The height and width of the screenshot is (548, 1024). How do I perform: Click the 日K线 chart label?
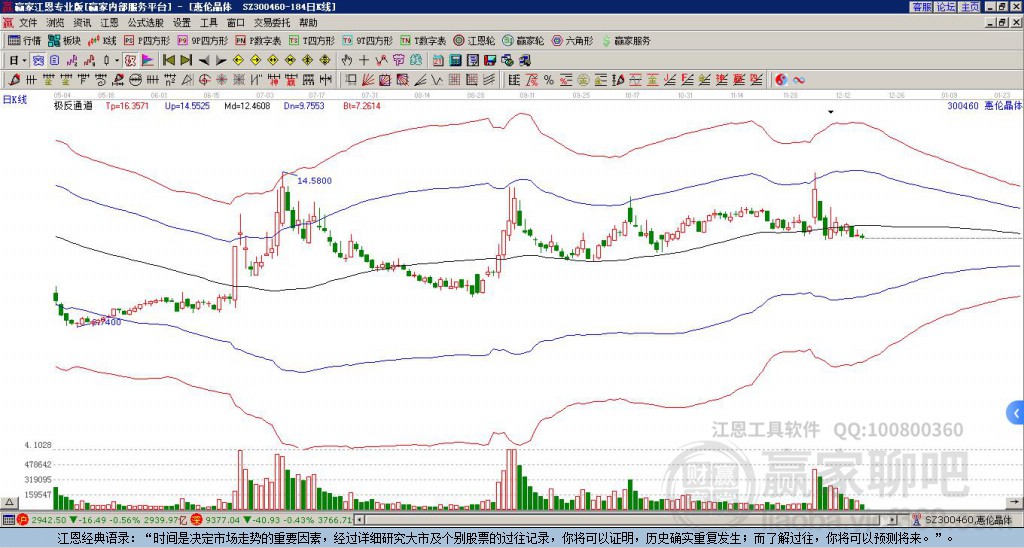point(14,100)
